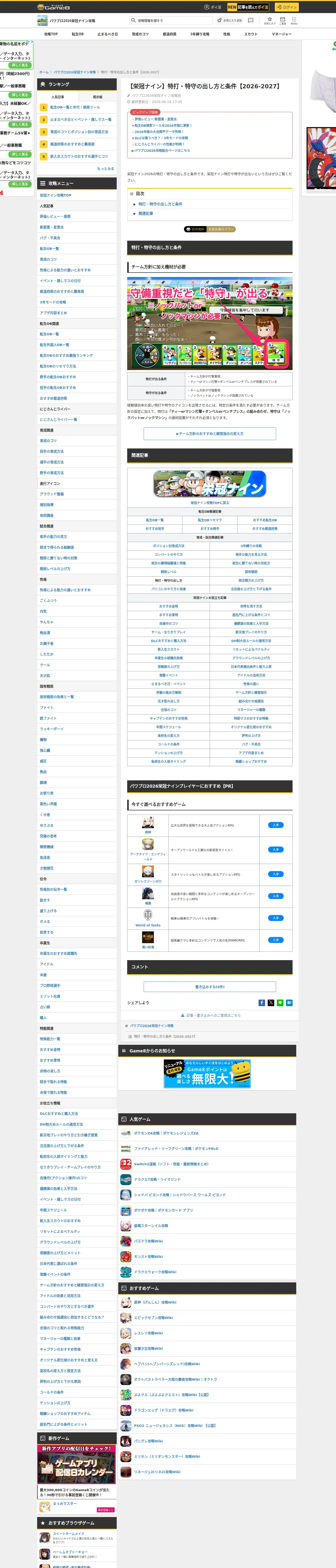Click the World of Tanks game icon

148,915
